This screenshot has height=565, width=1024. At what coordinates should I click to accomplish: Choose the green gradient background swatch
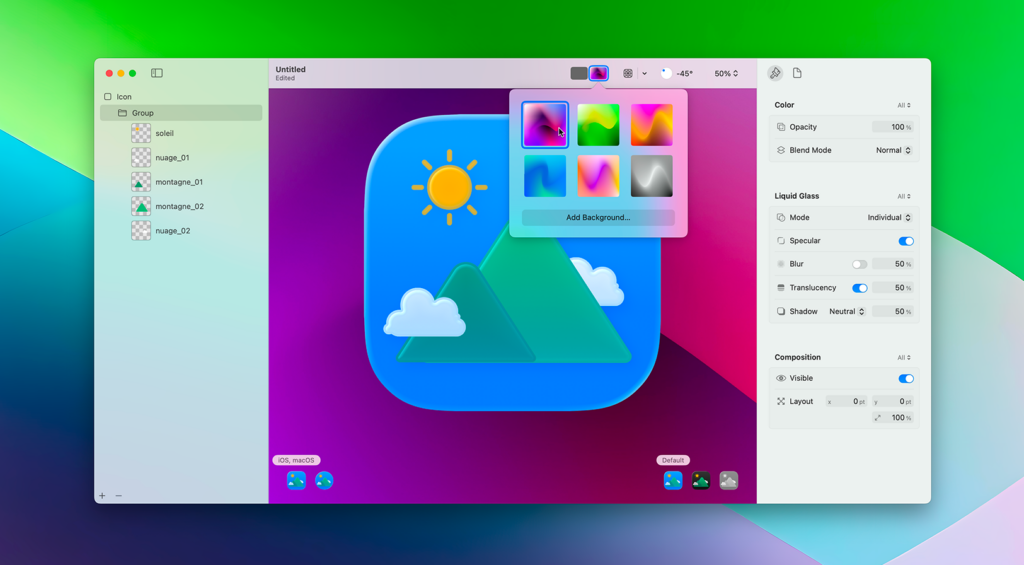(598, 125)
